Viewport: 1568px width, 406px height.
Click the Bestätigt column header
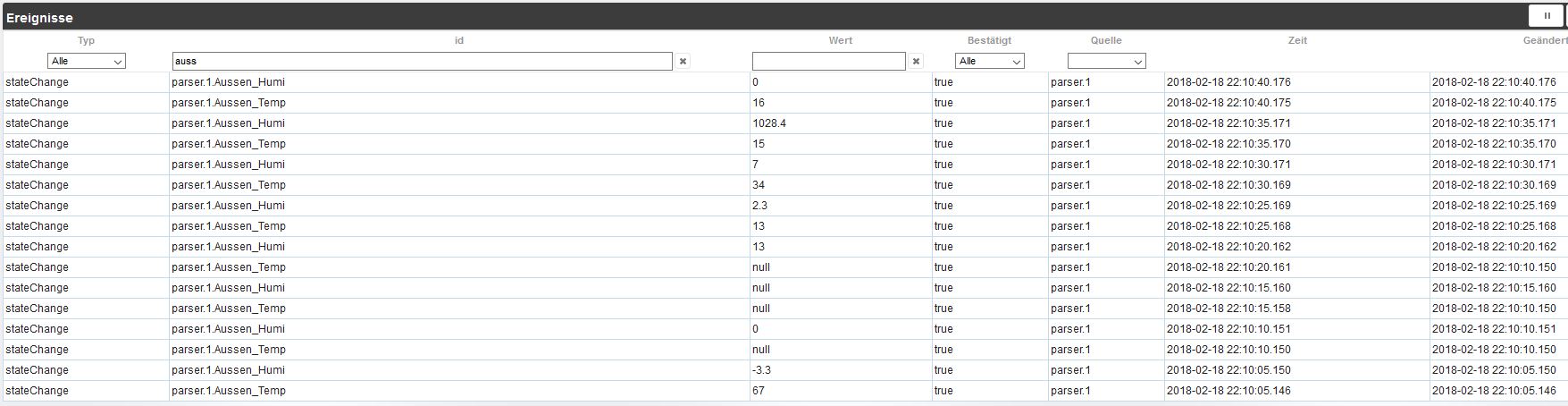click(x=989, y=40)
